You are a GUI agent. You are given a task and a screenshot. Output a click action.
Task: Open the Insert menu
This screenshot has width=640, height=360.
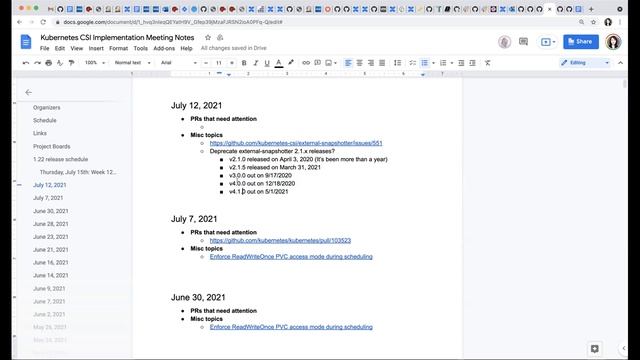click(96, 48)
